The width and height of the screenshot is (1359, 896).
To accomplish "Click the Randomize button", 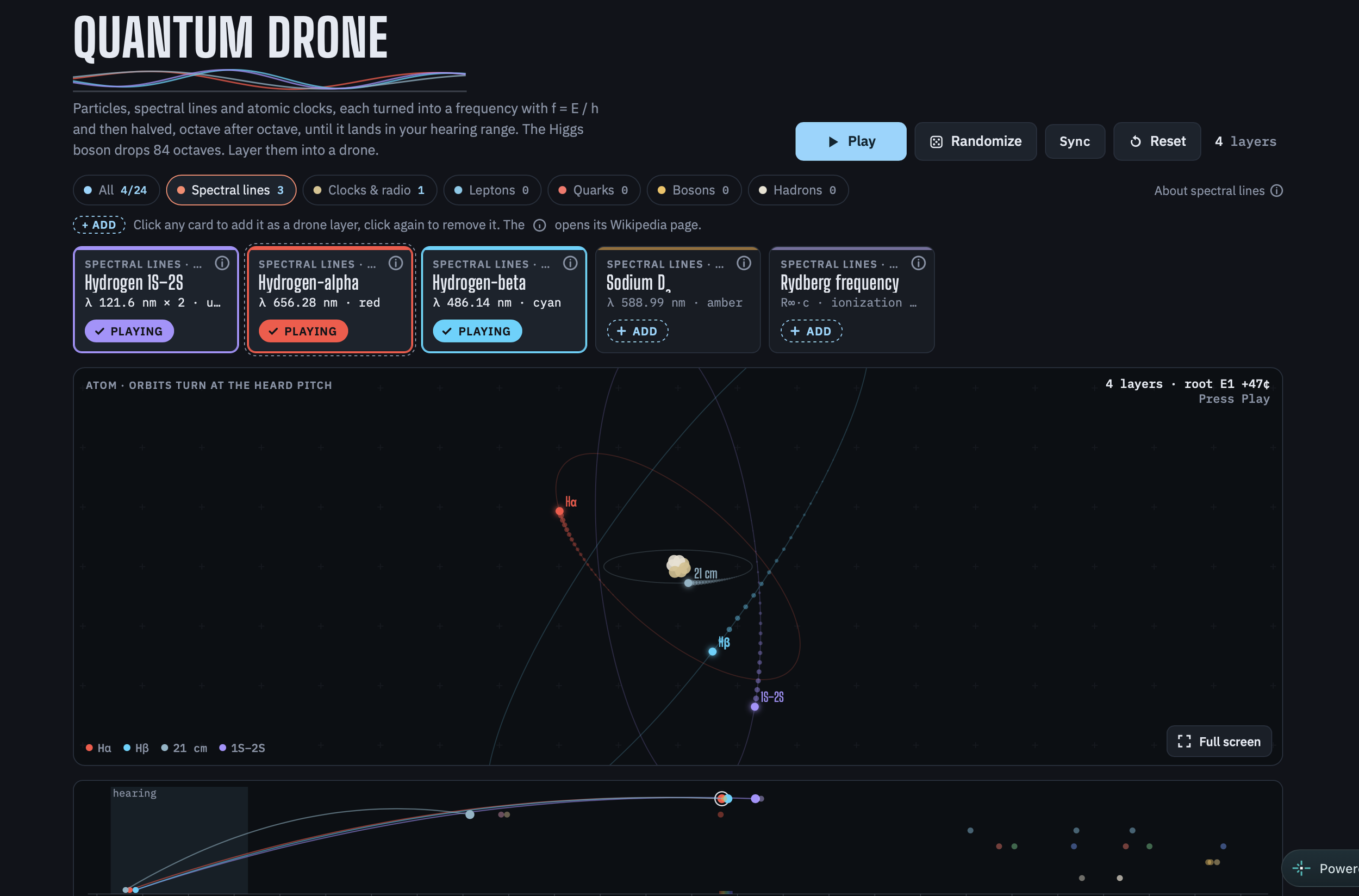I will (x=975, y=141).
